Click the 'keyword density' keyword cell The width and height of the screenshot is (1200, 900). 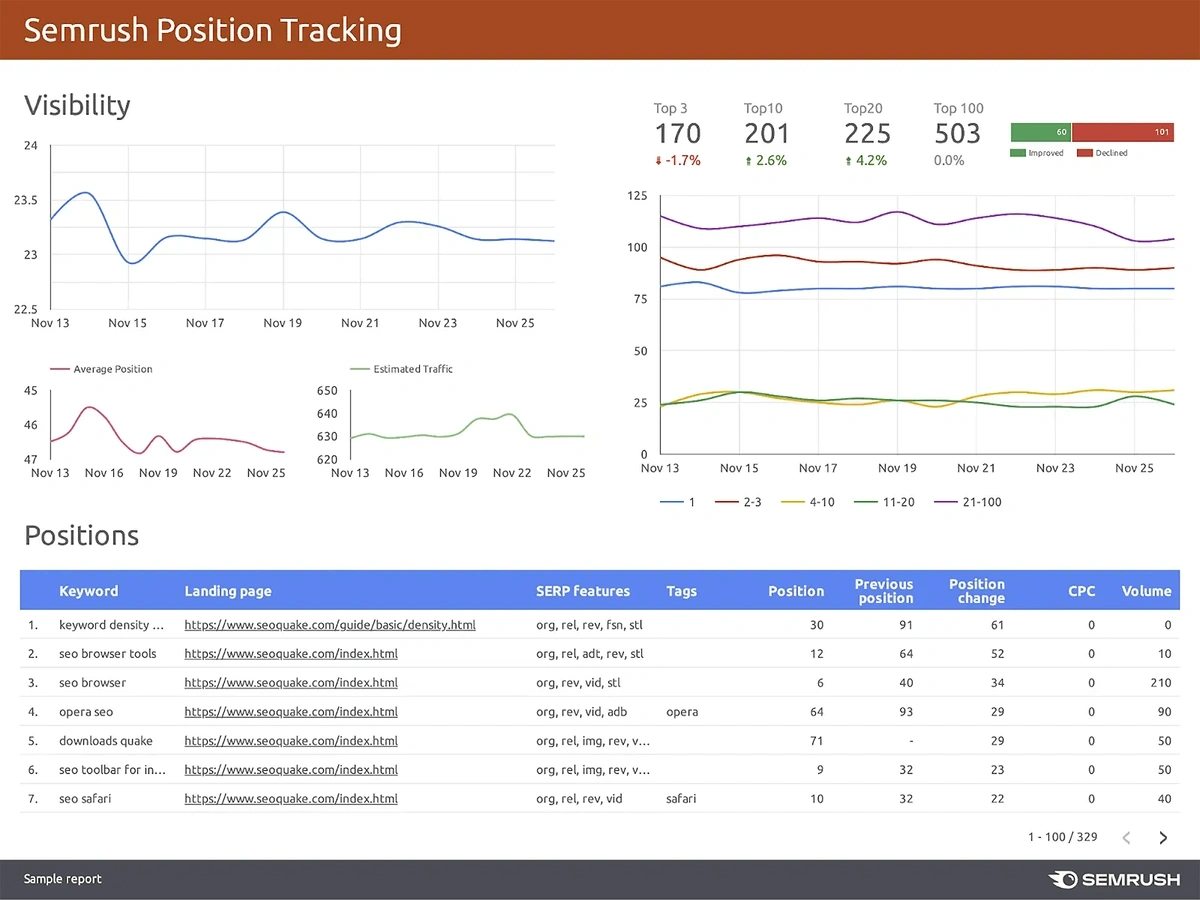111,625
